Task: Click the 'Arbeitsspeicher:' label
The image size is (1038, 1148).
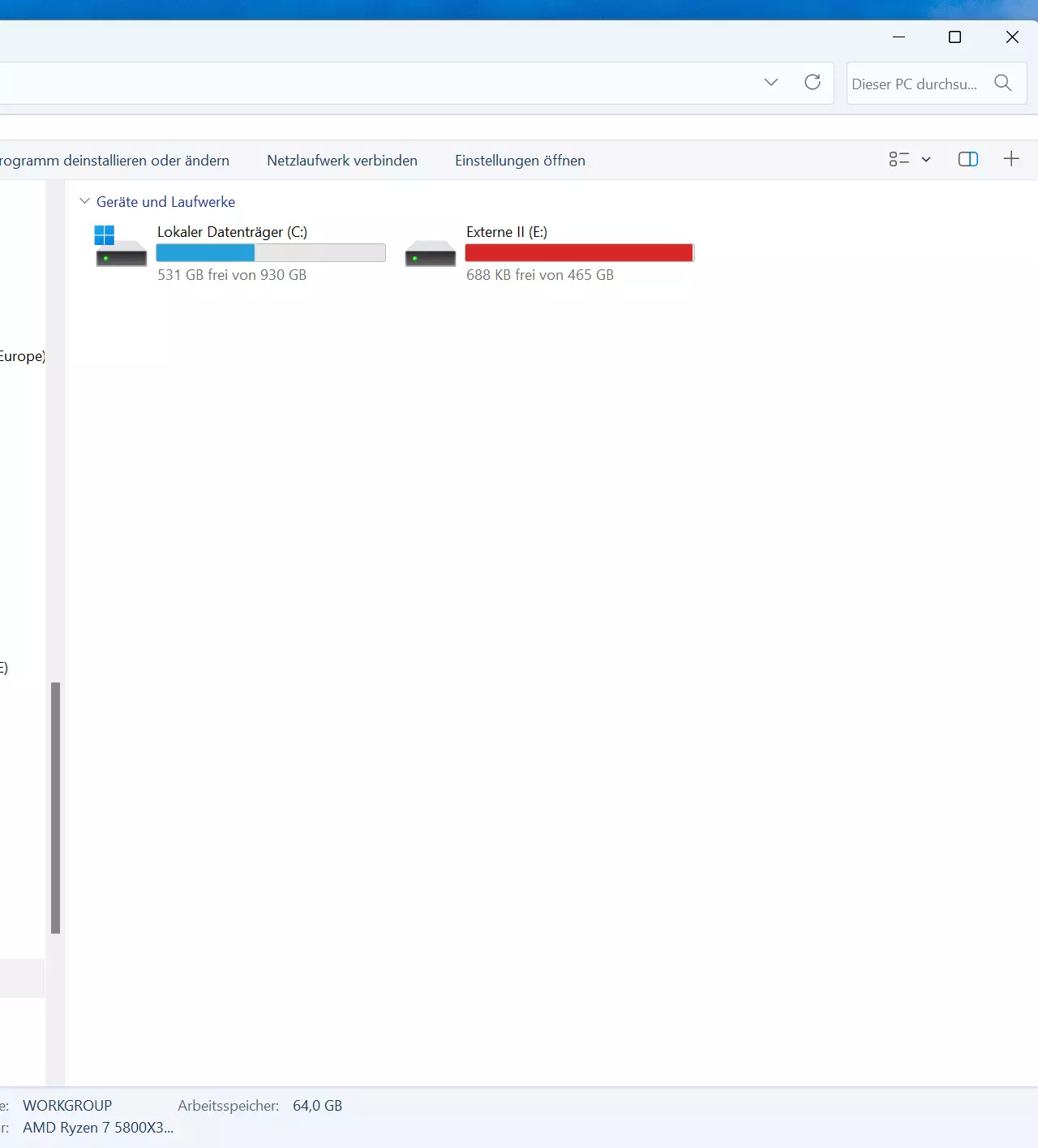Action: click(228, 1106)
